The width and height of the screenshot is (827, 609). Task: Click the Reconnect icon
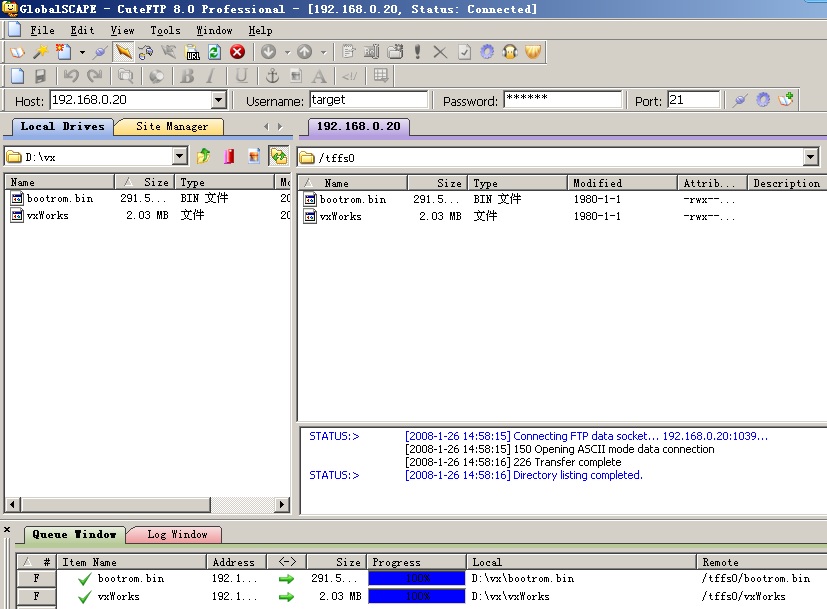146,52
